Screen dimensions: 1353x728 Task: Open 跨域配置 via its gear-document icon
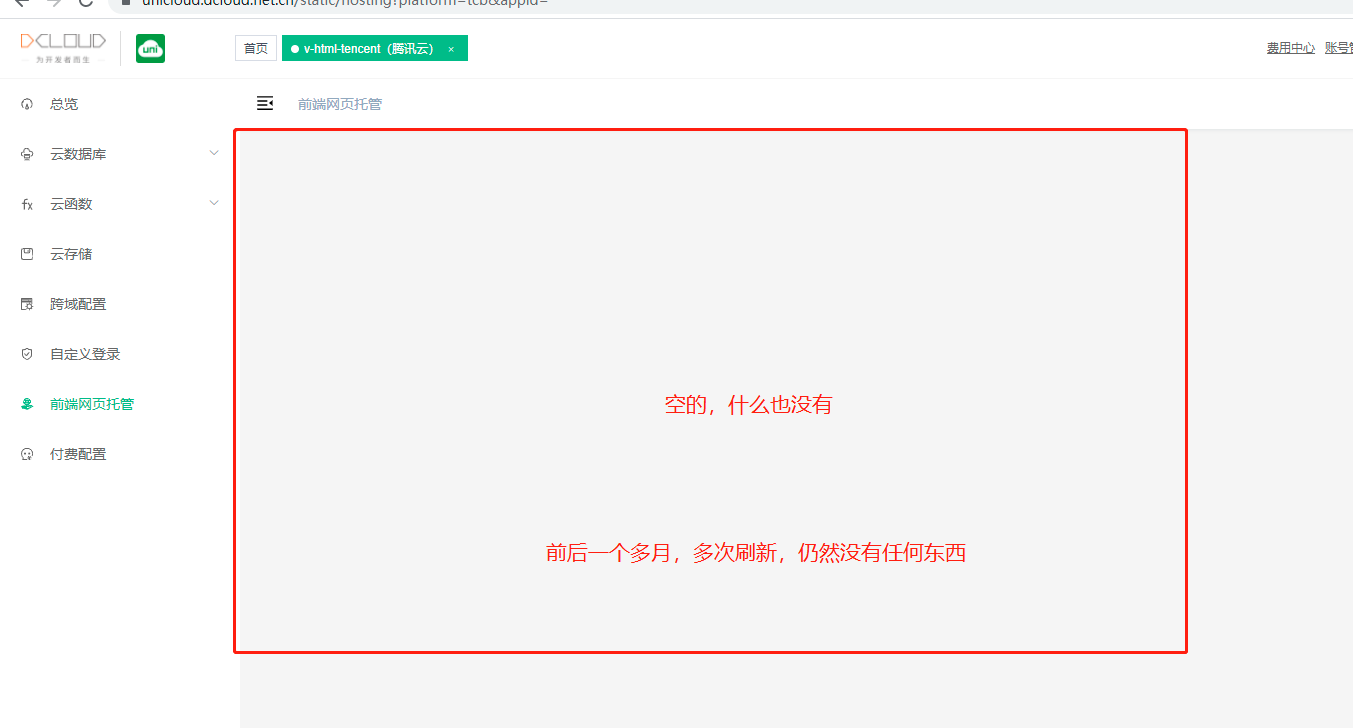[27, 303]
